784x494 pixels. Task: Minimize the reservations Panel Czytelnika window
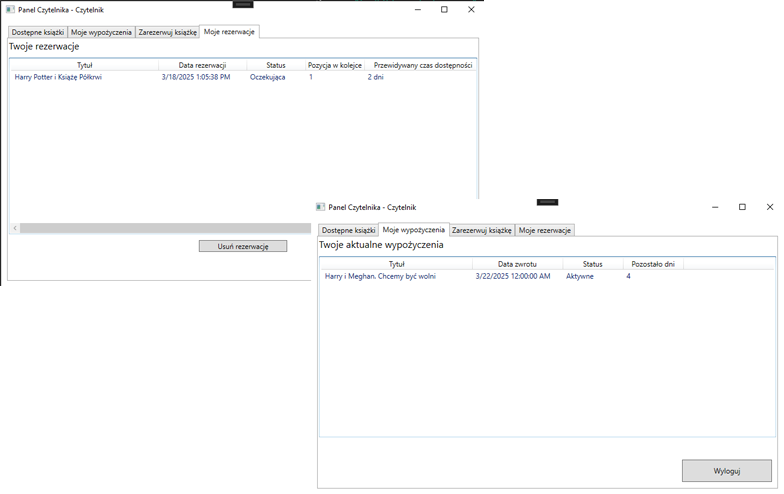click(x=418, y=10)
